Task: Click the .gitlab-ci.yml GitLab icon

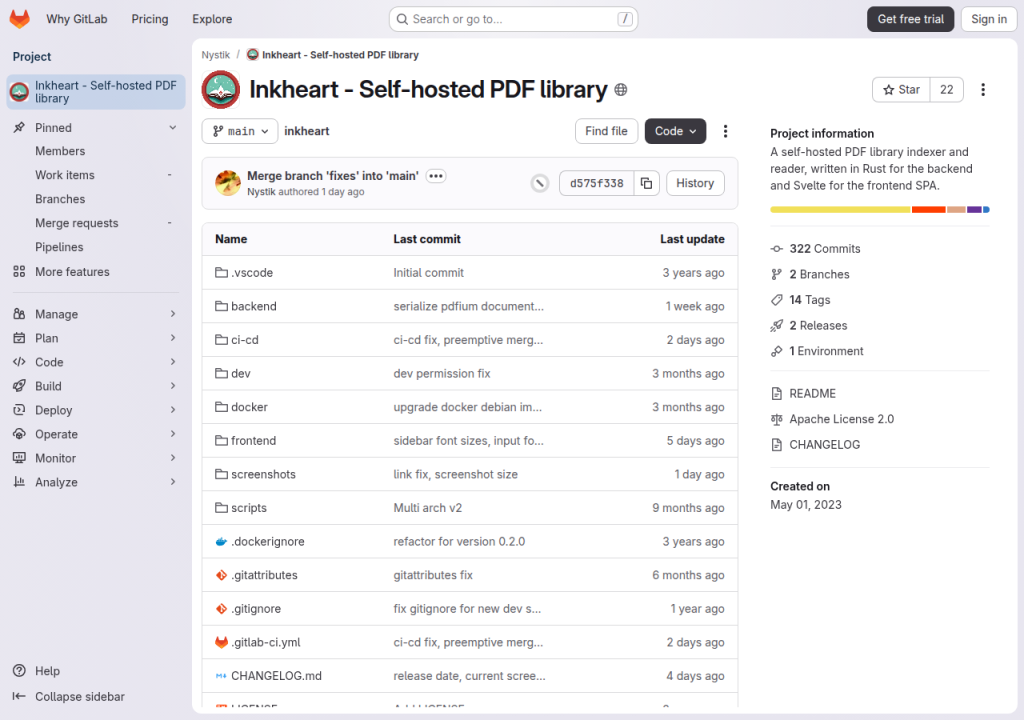Action: [x=221, y=642]
